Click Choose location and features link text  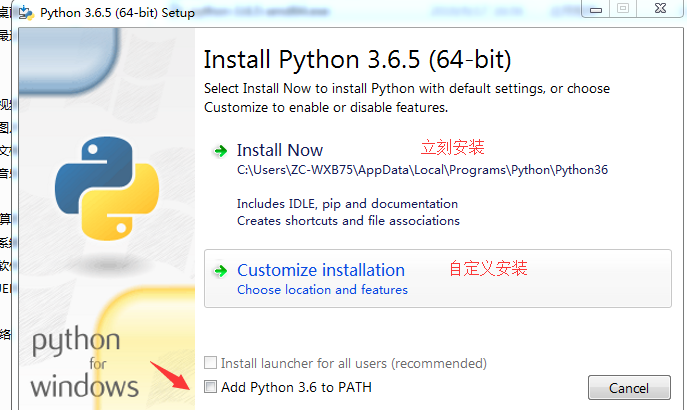(x=322, y=290)
